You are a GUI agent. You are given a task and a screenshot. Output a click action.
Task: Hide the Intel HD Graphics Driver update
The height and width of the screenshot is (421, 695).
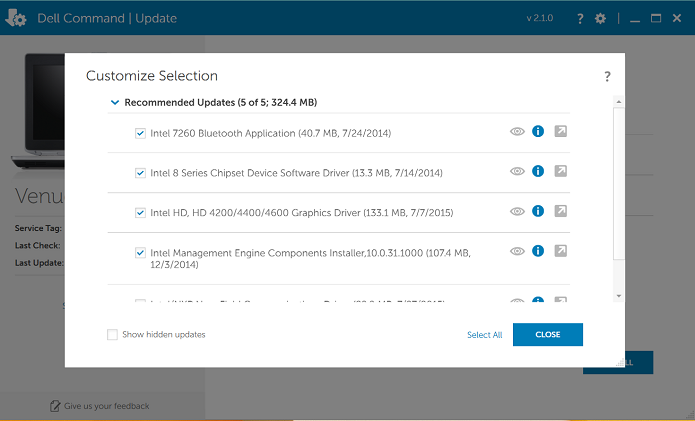517,211
